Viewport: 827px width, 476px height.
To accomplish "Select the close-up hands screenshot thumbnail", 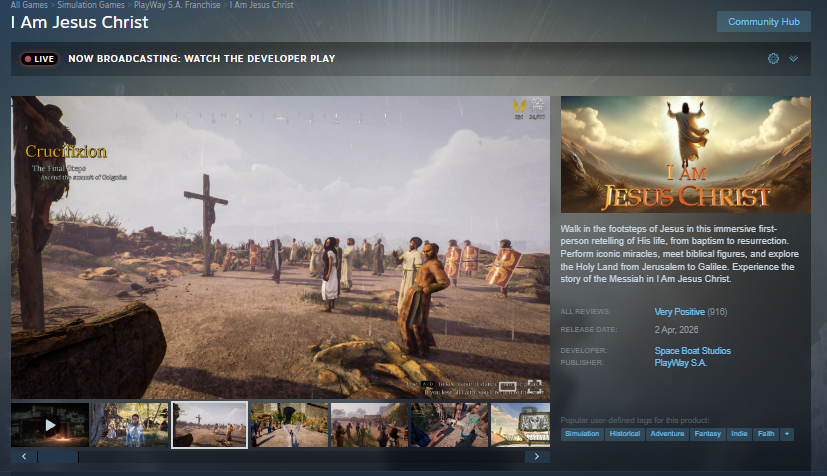I will pyautogui.click(x=449, y=425).
